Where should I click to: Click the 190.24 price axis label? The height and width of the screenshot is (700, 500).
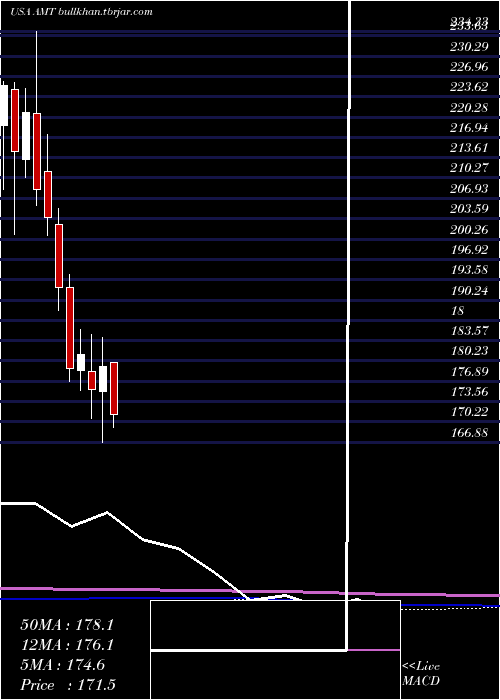(x=469, y=291)
